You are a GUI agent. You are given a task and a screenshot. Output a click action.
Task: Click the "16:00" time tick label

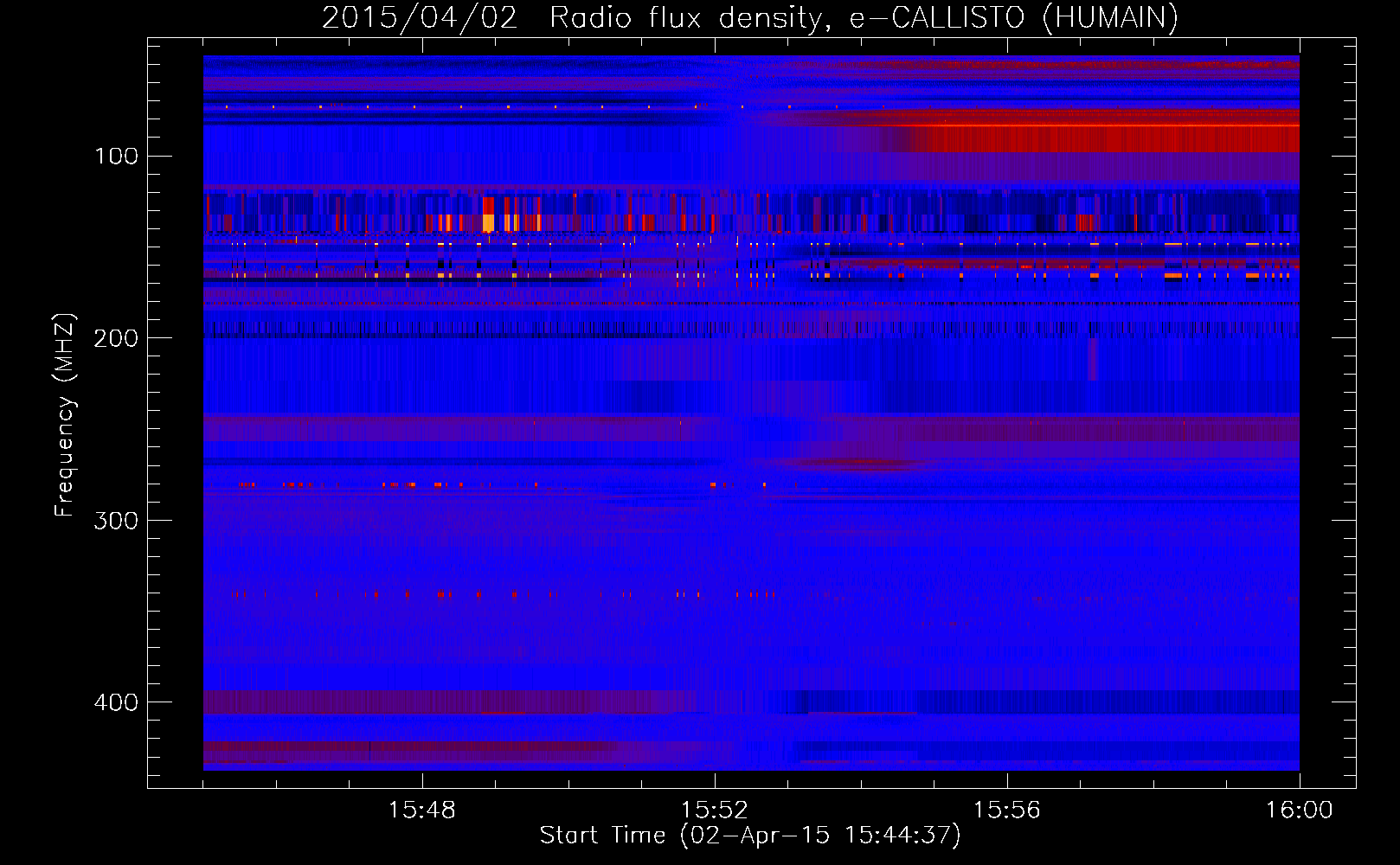(x=1300, y=811)
